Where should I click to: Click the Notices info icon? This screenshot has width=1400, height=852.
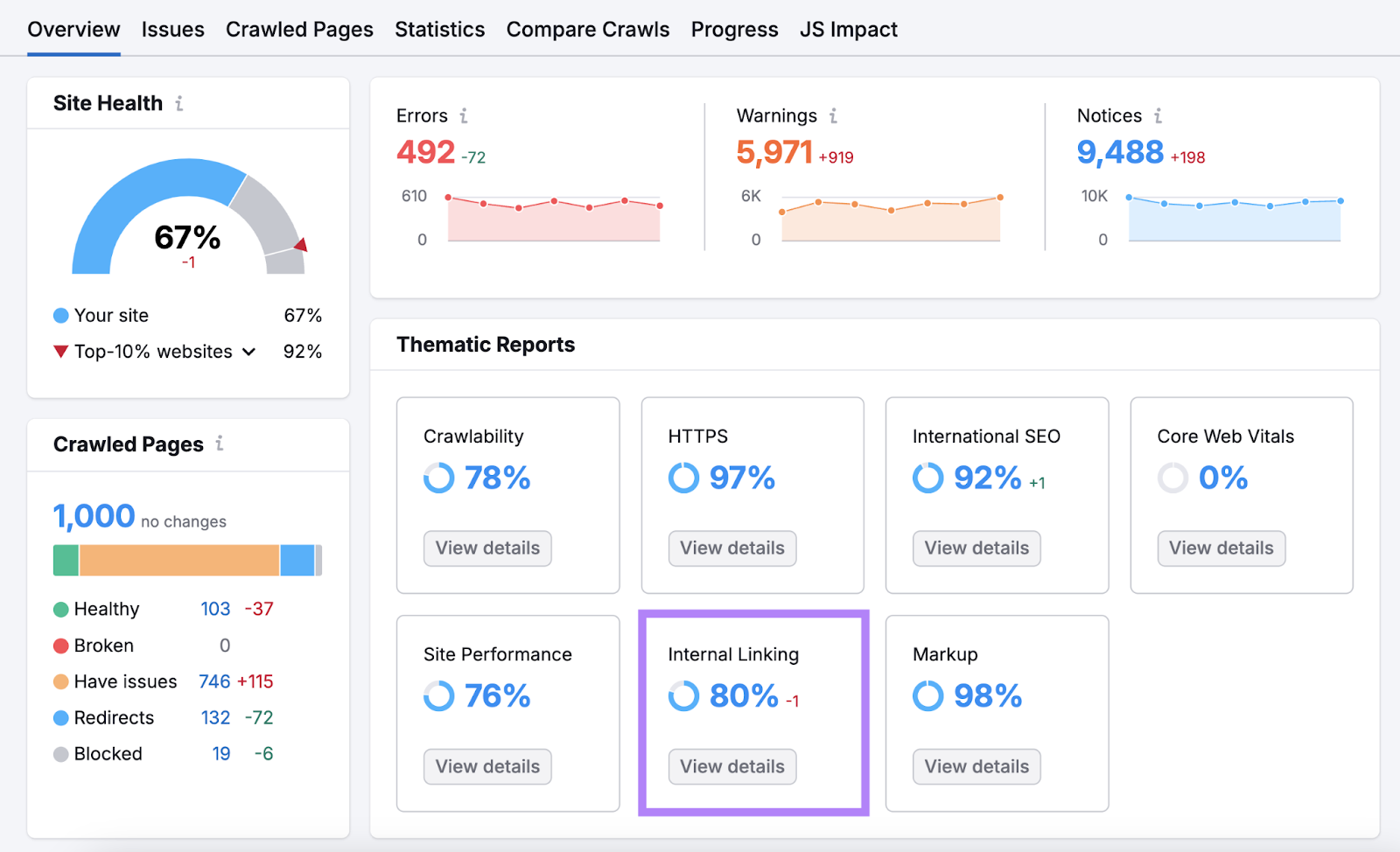[x=1158, y=115]
